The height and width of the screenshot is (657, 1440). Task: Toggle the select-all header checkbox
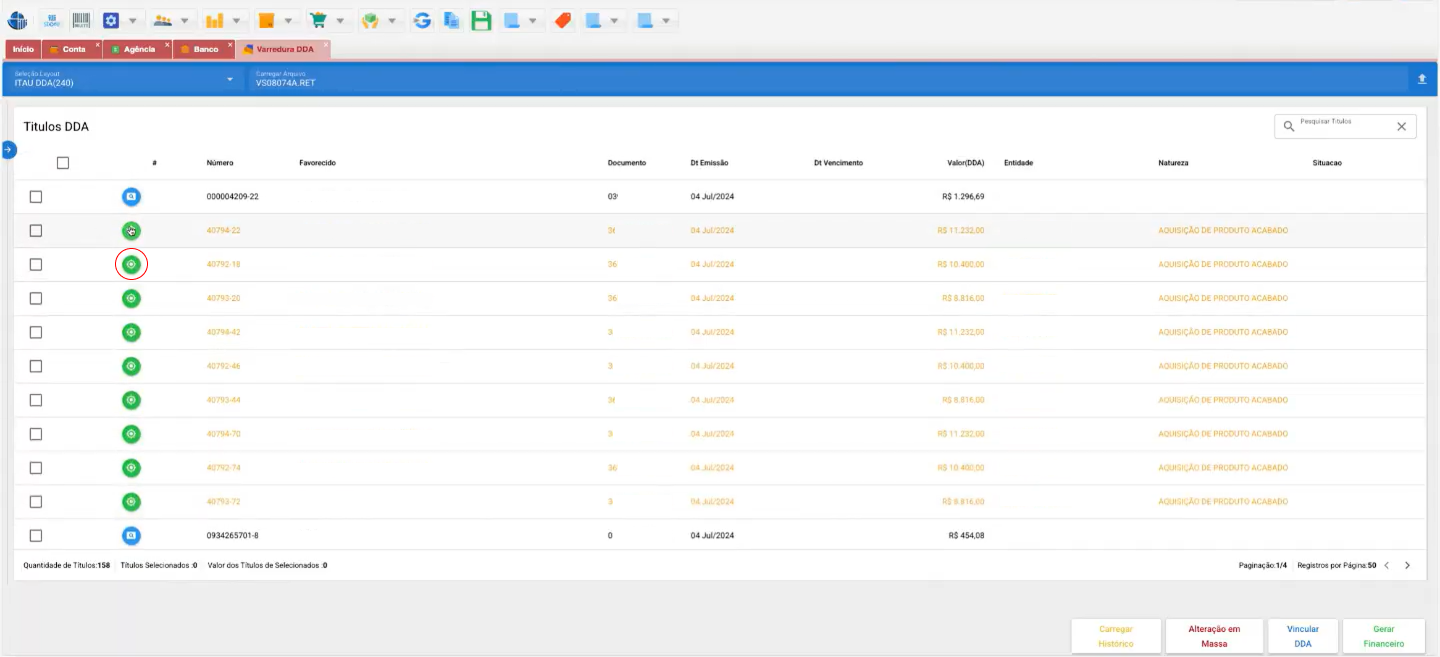pyautogui.click(x=63, y=163)
